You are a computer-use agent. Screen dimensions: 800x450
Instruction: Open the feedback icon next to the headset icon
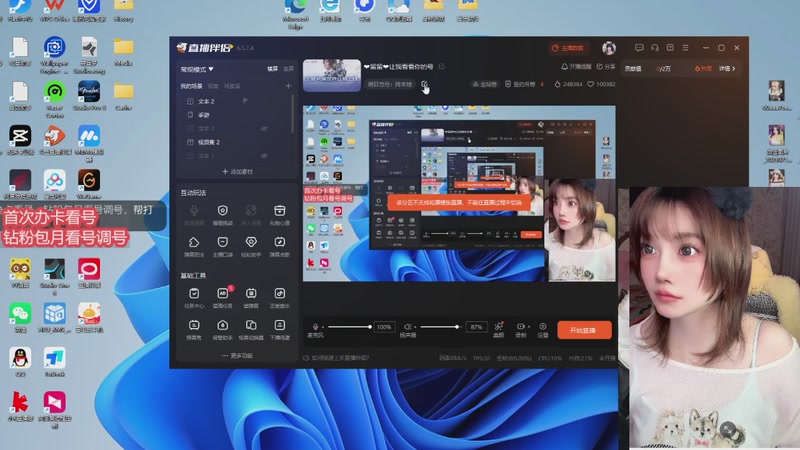tap(670, 47)
